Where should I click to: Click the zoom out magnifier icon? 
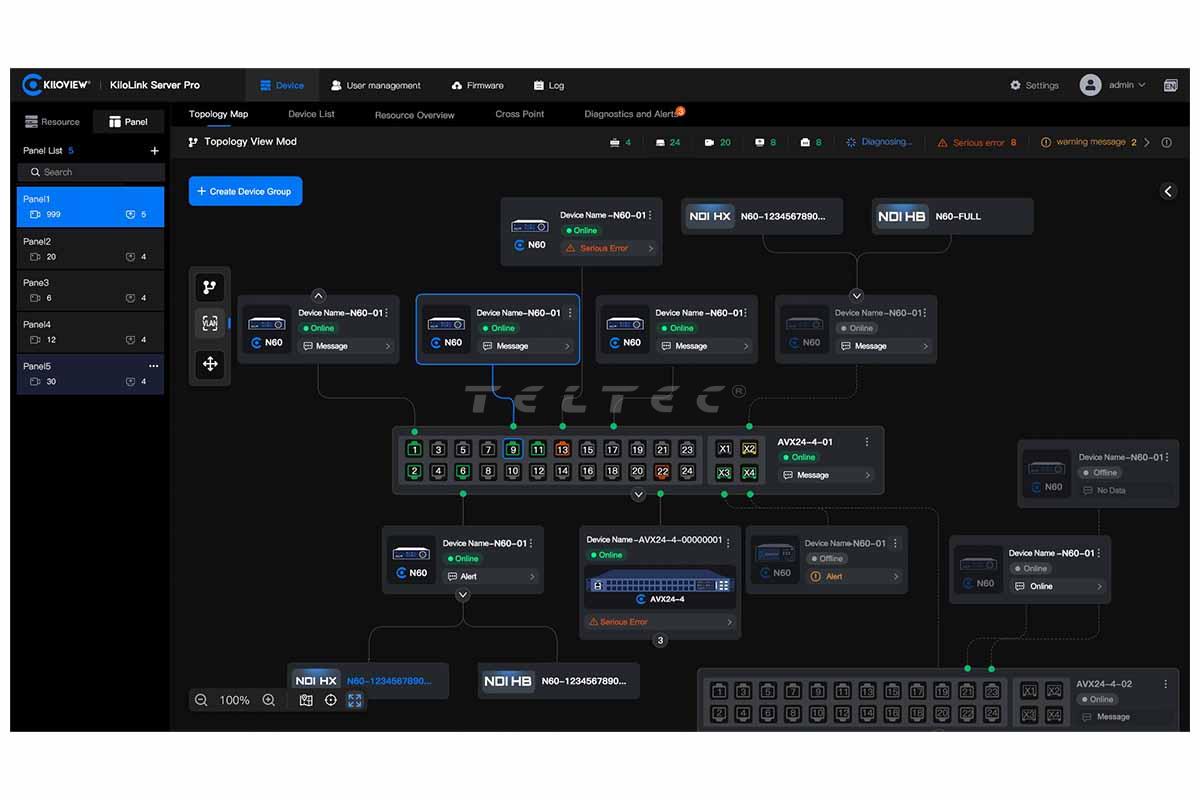(x=202, y=700)
